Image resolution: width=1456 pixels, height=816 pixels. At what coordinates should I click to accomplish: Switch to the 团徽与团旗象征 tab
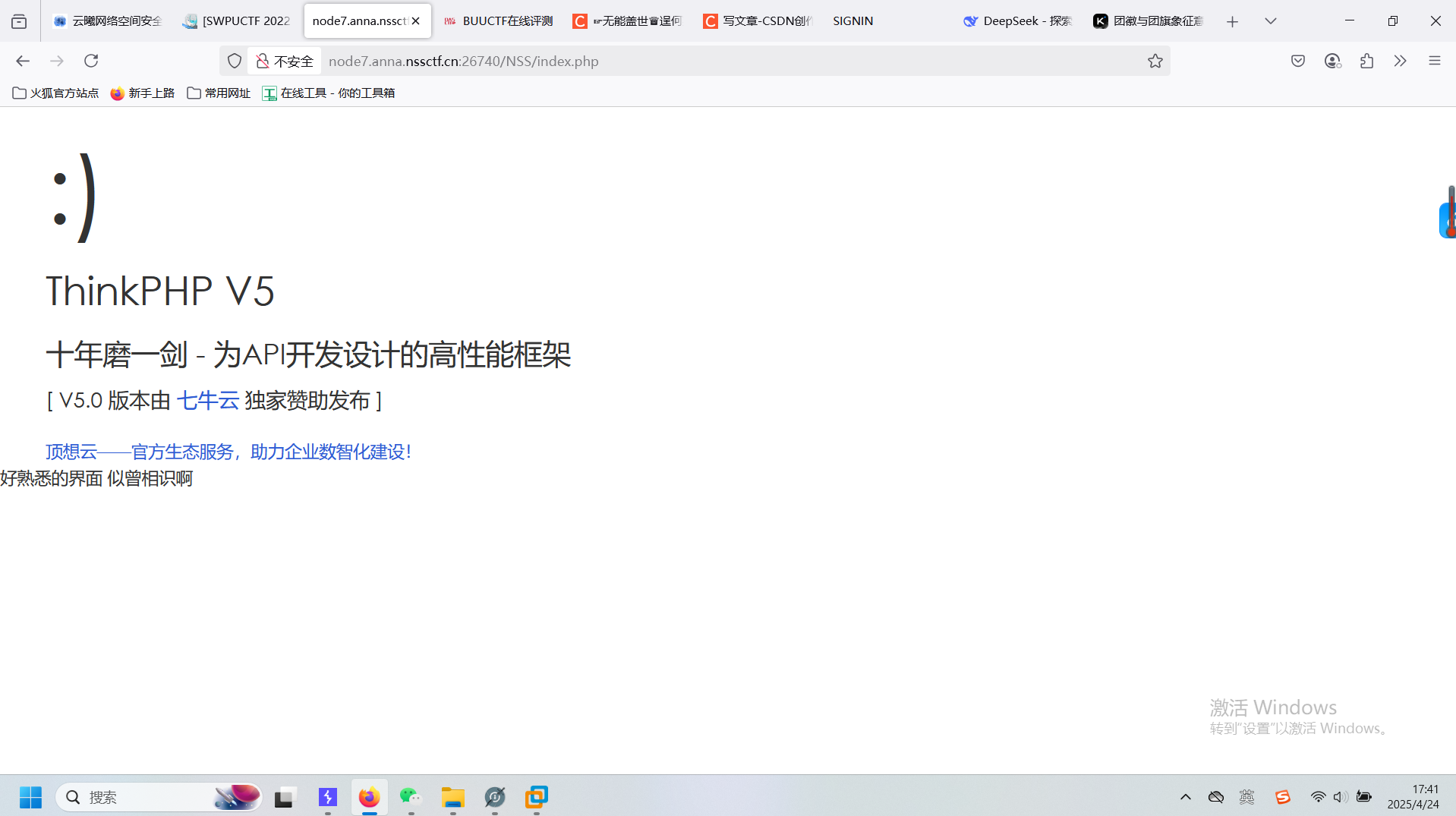[x=1149, y=21]
